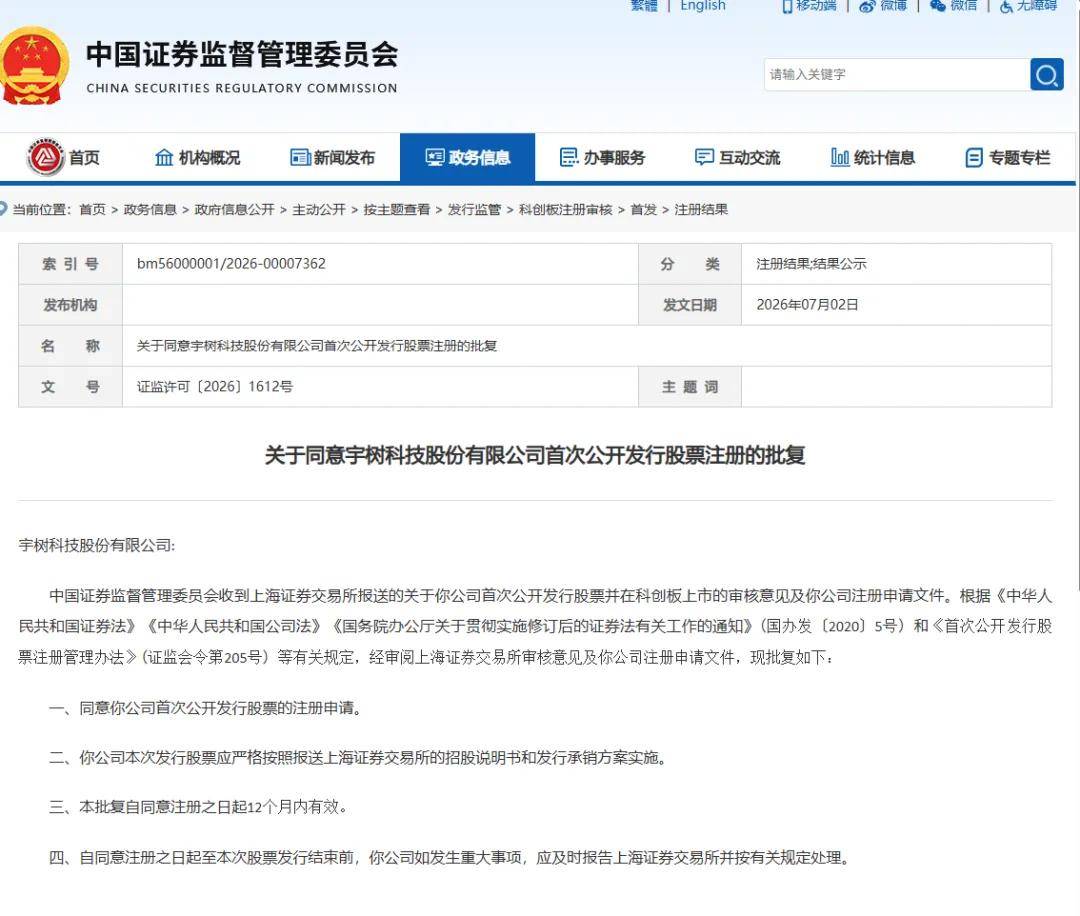Viewport: 1080px width, 916px height.
Task: Click the 索引号 table label
Action: [70, 264]
